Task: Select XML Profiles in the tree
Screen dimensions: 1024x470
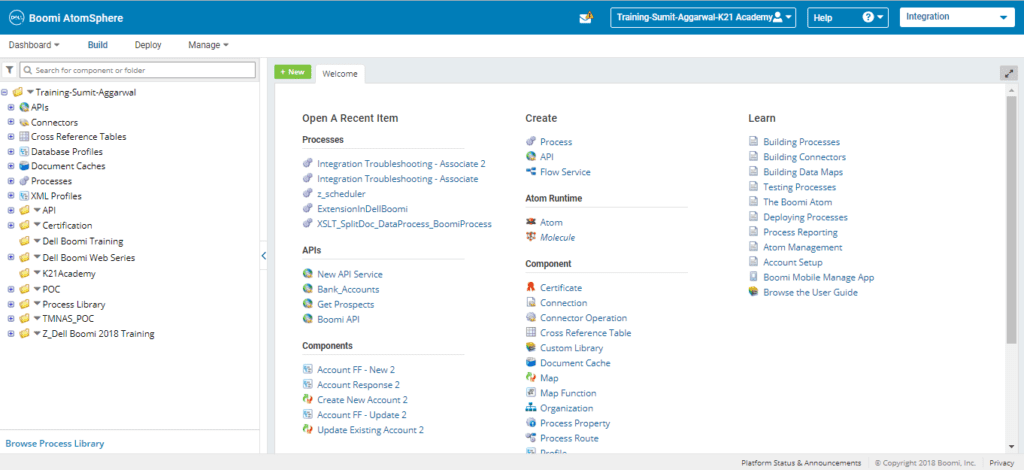Action: pyautogui.click(x=56, y=196)
